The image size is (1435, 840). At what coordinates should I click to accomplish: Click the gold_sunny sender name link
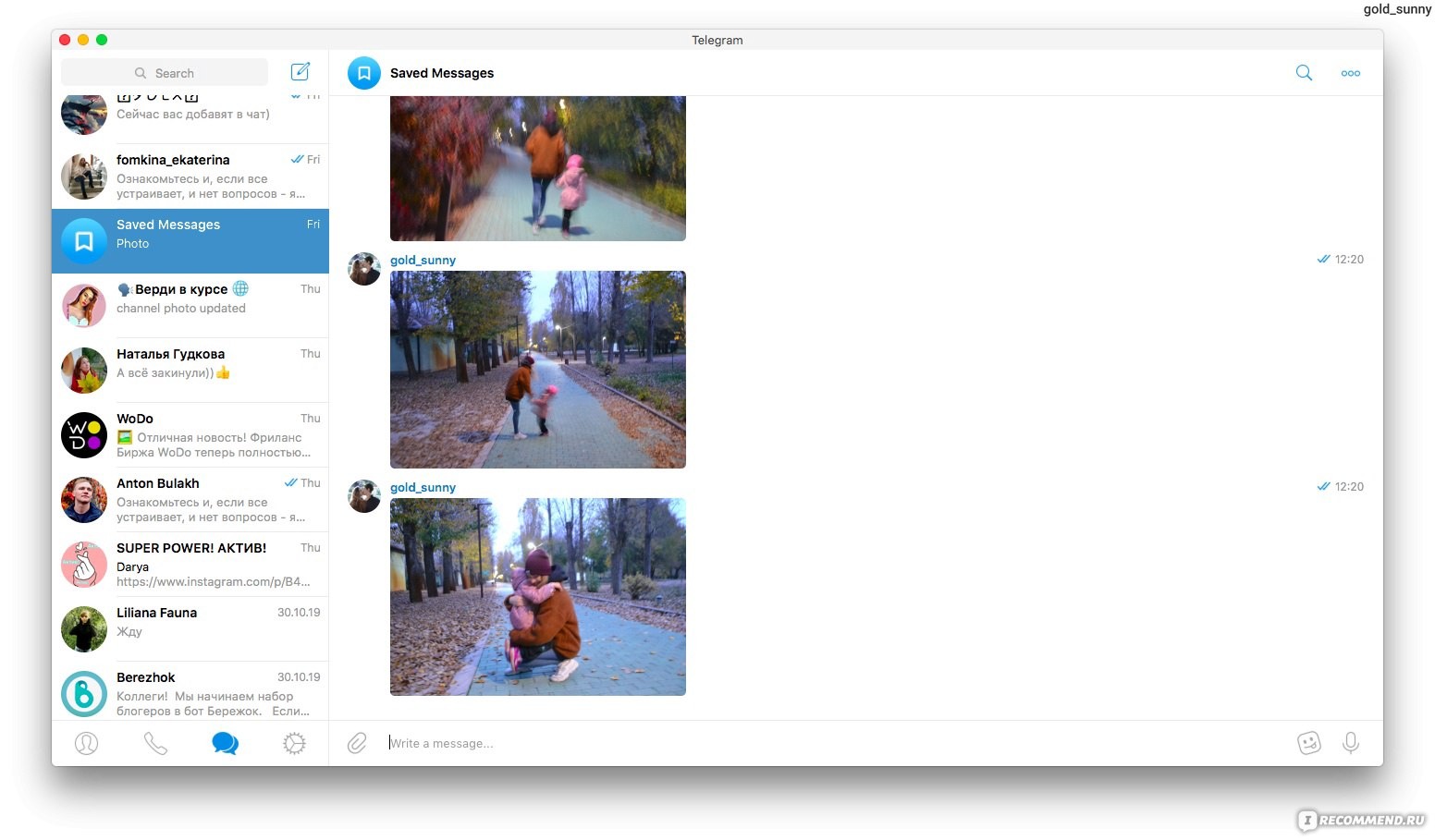tap(423, 261)
